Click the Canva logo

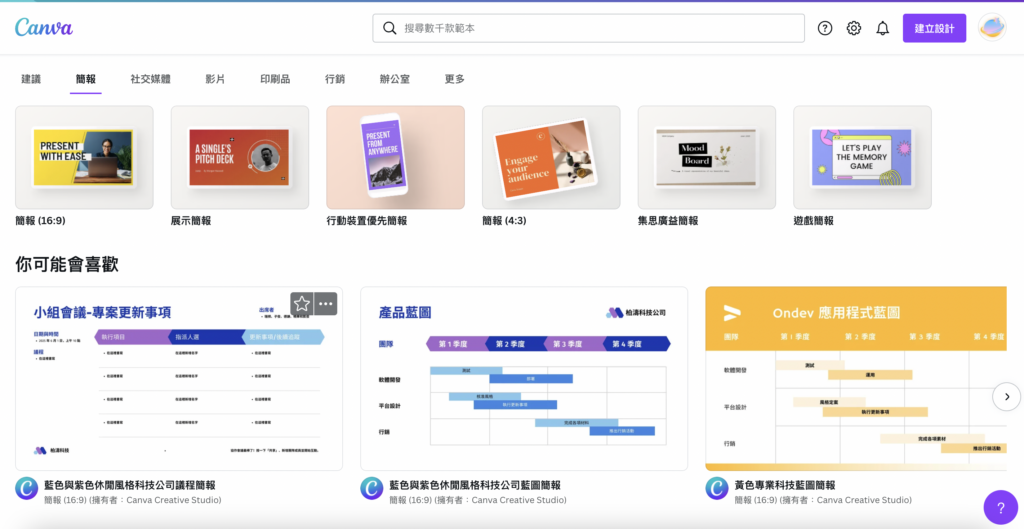(x=44, y=27)
